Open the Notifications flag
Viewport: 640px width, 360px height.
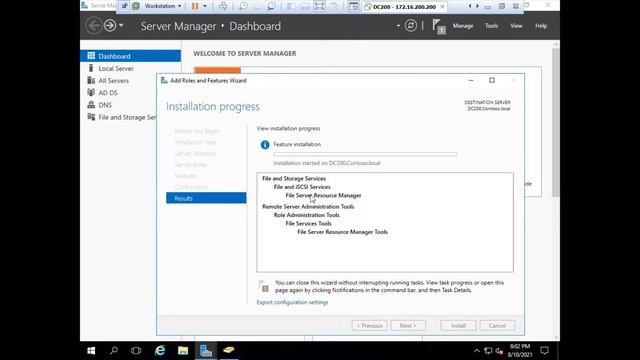(438, 27)
